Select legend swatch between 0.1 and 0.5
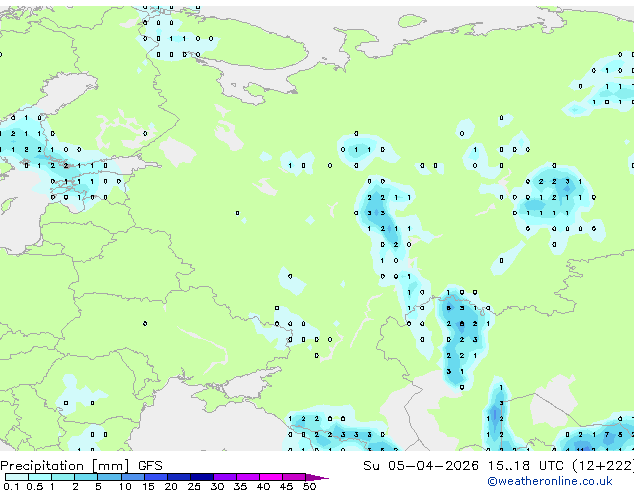The image size is (634, 490). tap(17, 477)
